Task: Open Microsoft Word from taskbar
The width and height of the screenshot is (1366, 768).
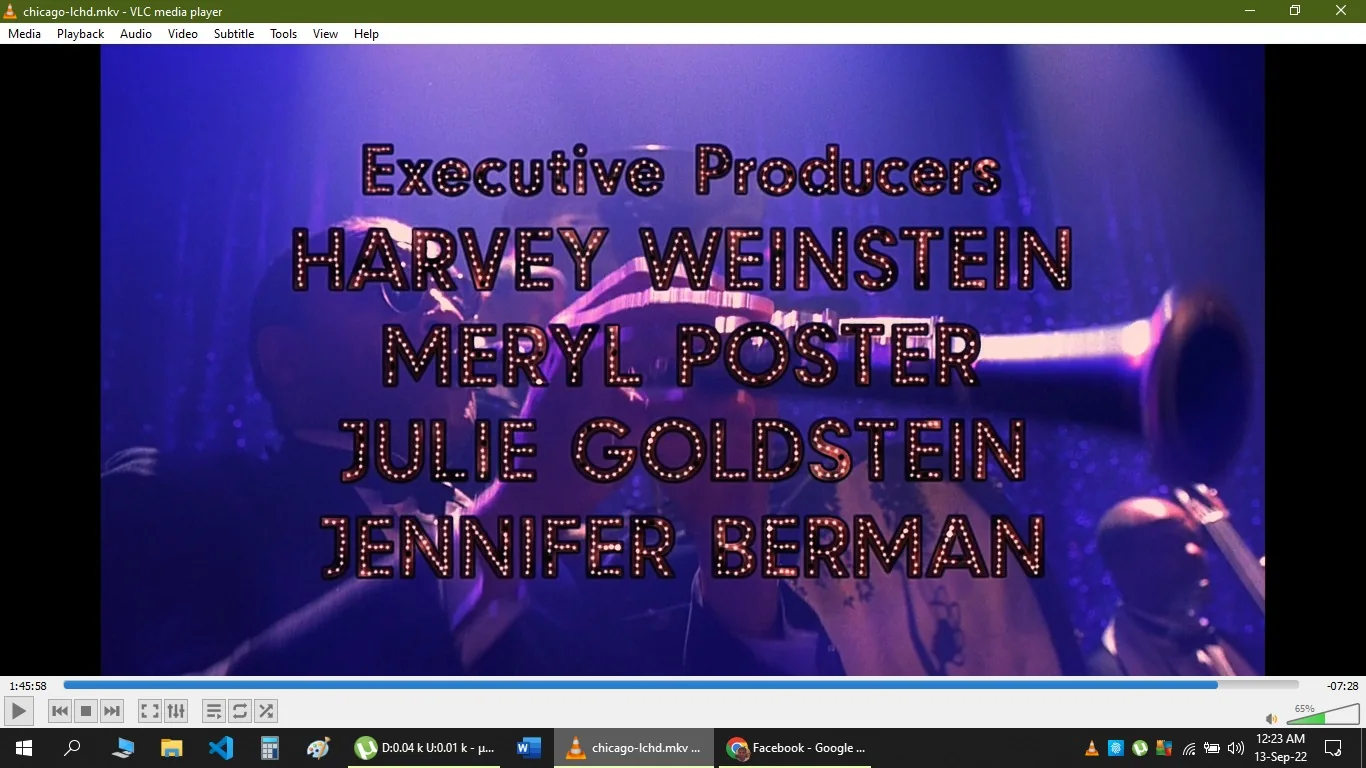Action: point(529,748)
